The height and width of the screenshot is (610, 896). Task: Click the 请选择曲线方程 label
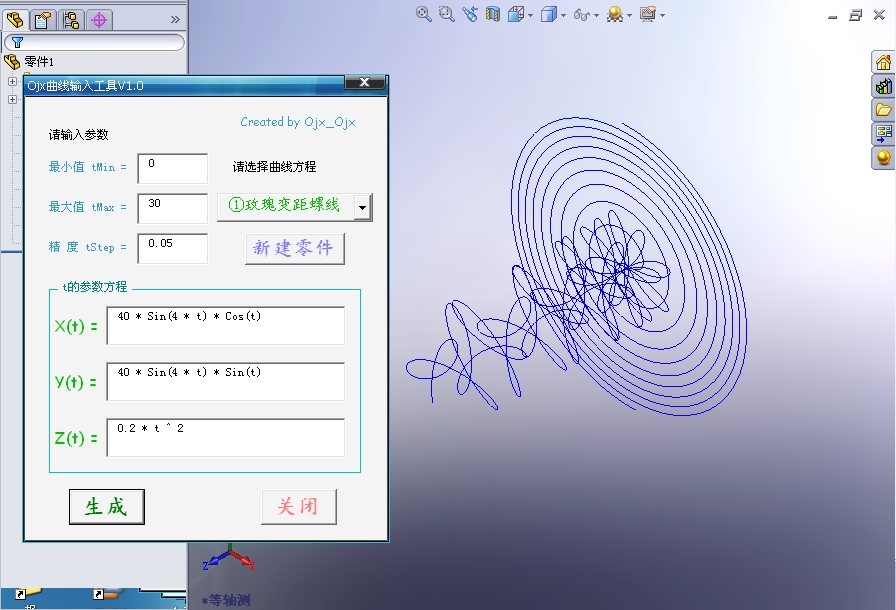pos(274,167)
